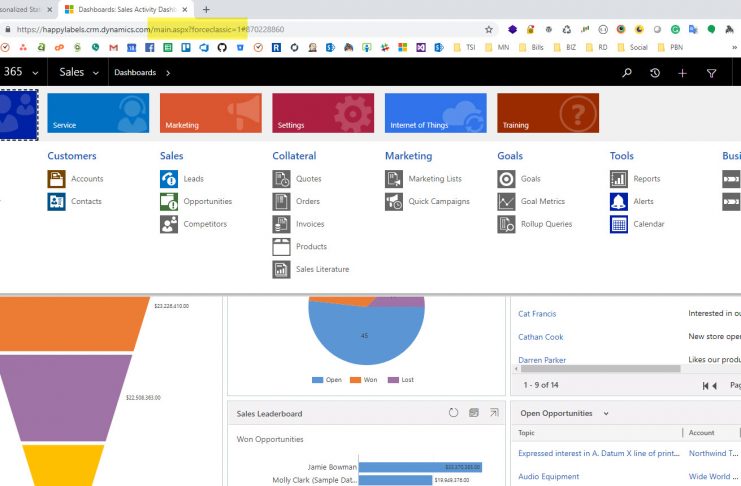Open recently viewed items history icon

point(655,73)
